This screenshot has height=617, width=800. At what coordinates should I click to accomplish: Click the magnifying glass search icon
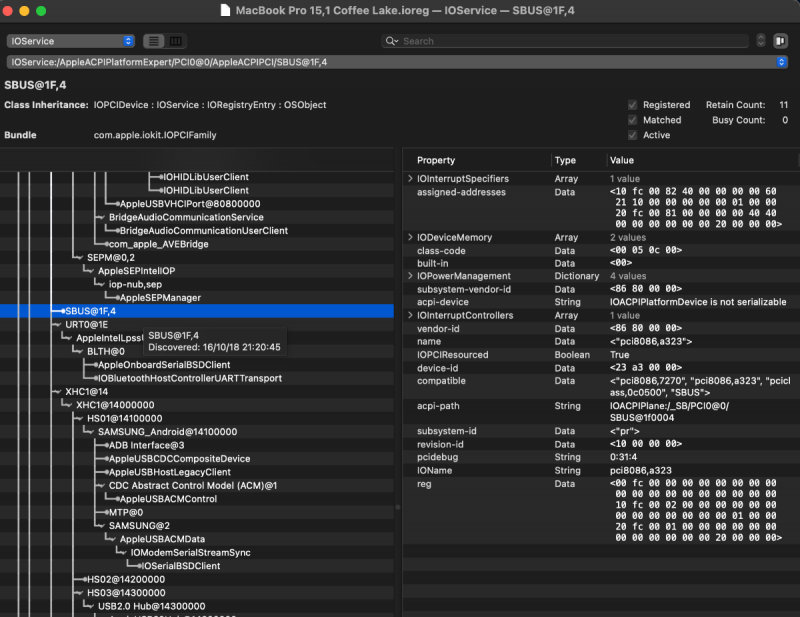point(391,41)
